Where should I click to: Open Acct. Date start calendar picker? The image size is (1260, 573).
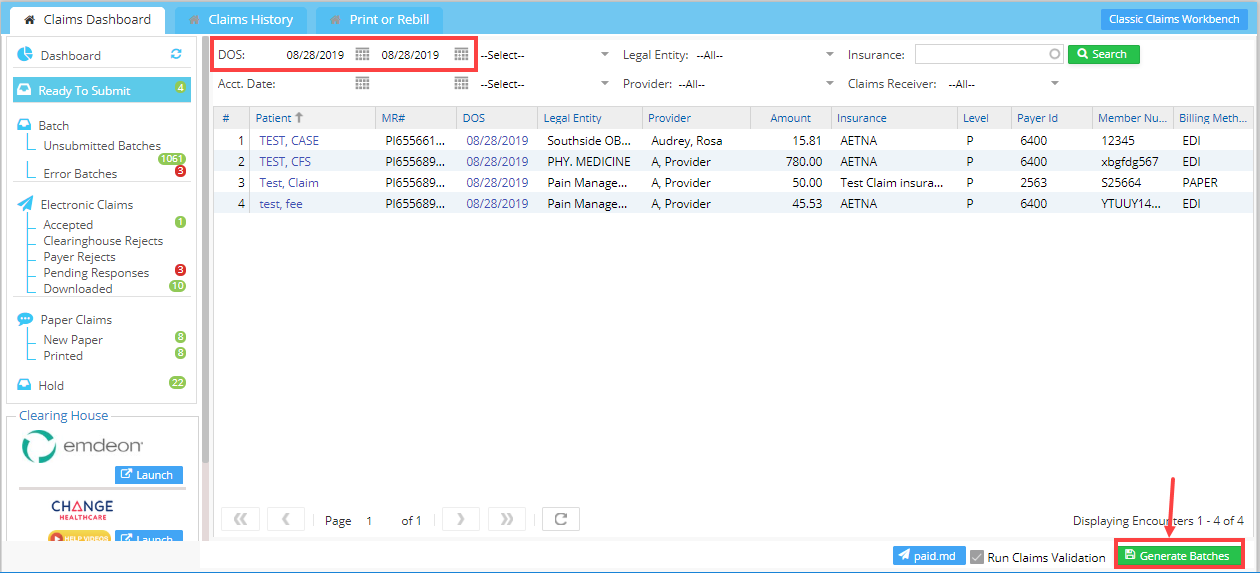(363, 84)
